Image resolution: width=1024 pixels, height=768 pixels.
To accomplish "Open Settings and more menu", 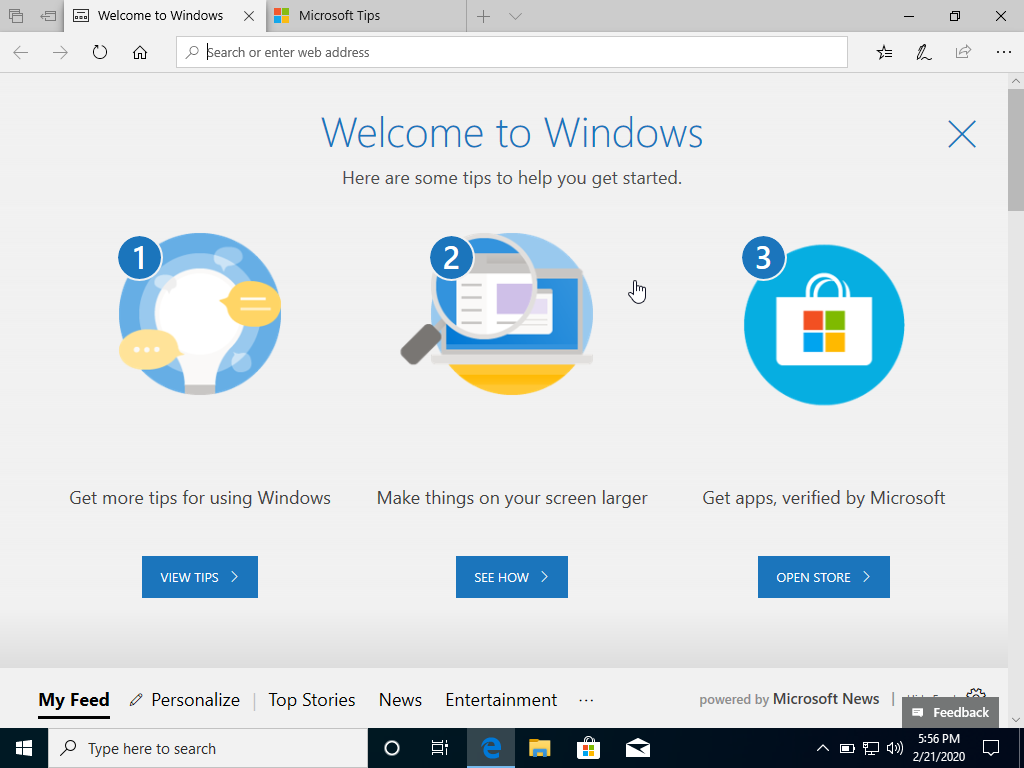I will (1004, 52).
